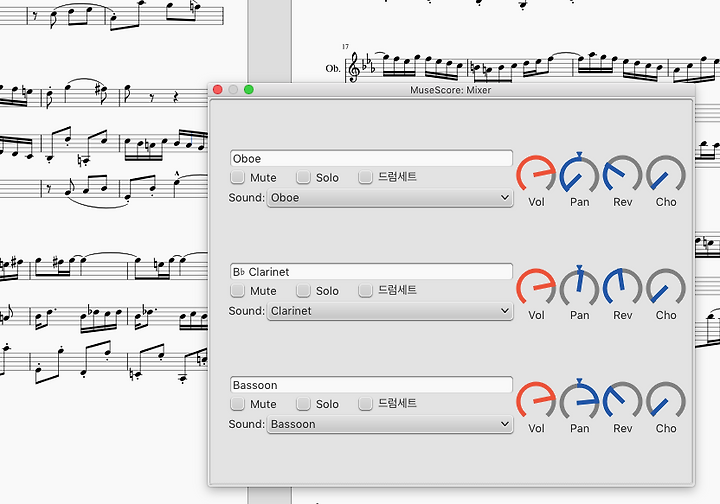
Task: Enable Solo for the Oboe
Action: [x=303, y=177]
